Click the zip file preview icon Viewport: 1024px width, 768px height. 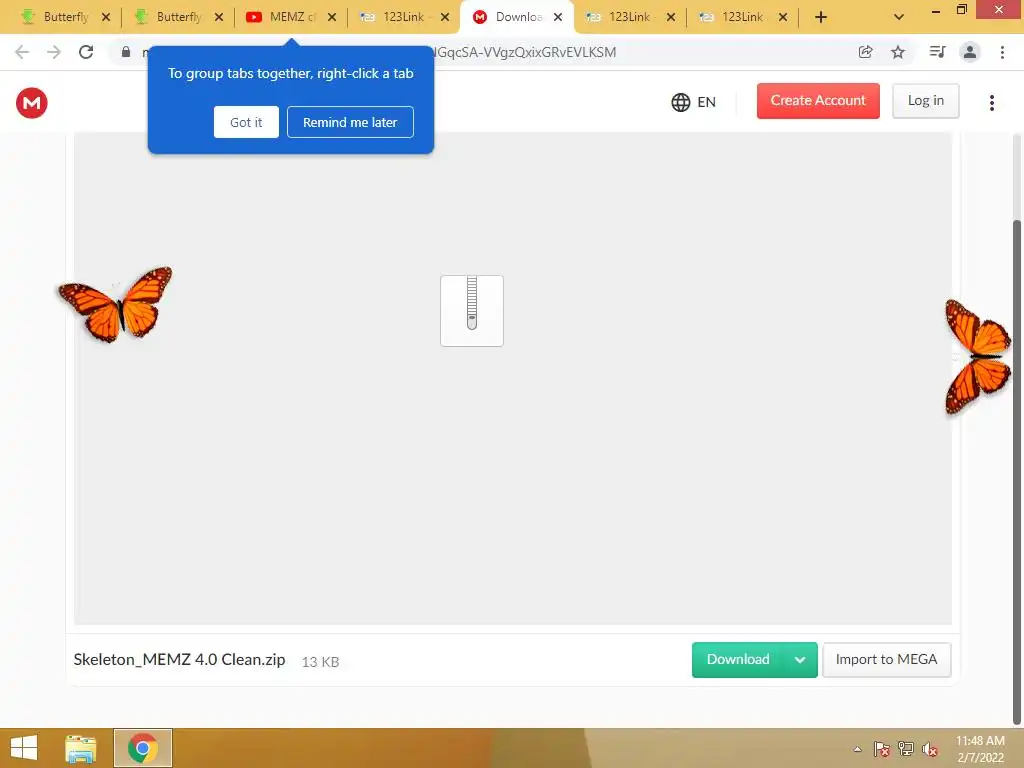click(x=472, y=310)
